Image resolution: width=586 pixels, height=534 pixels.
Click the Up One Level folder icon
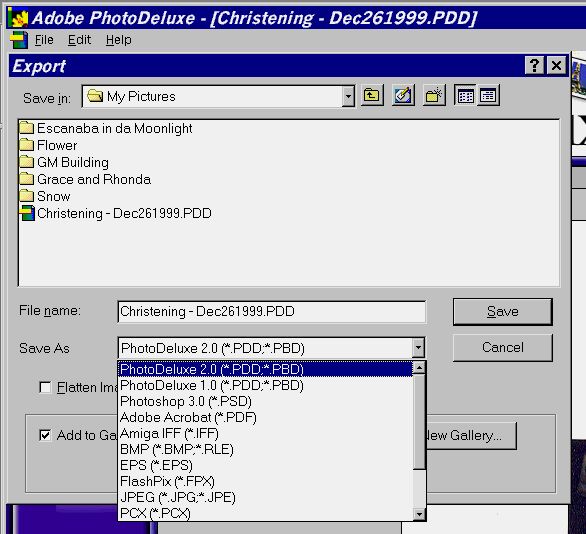372,96
